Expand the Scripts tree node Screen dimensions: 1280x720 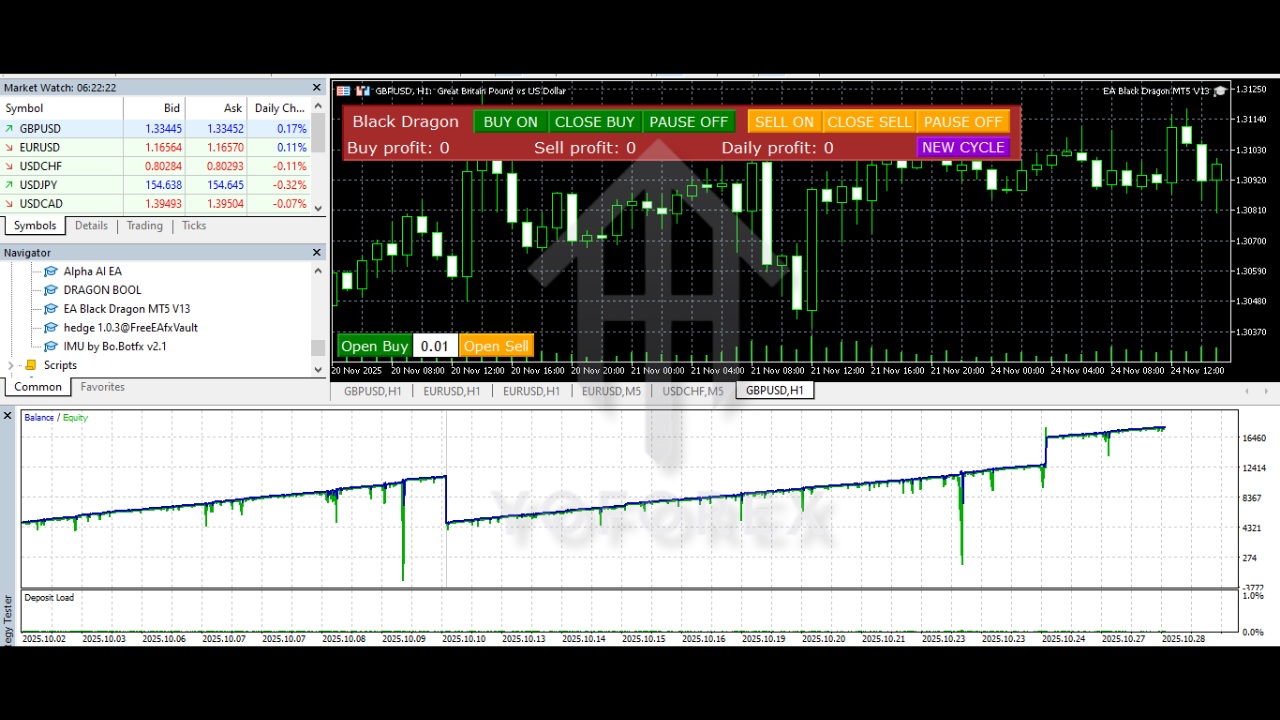click(x=11, y=365)
